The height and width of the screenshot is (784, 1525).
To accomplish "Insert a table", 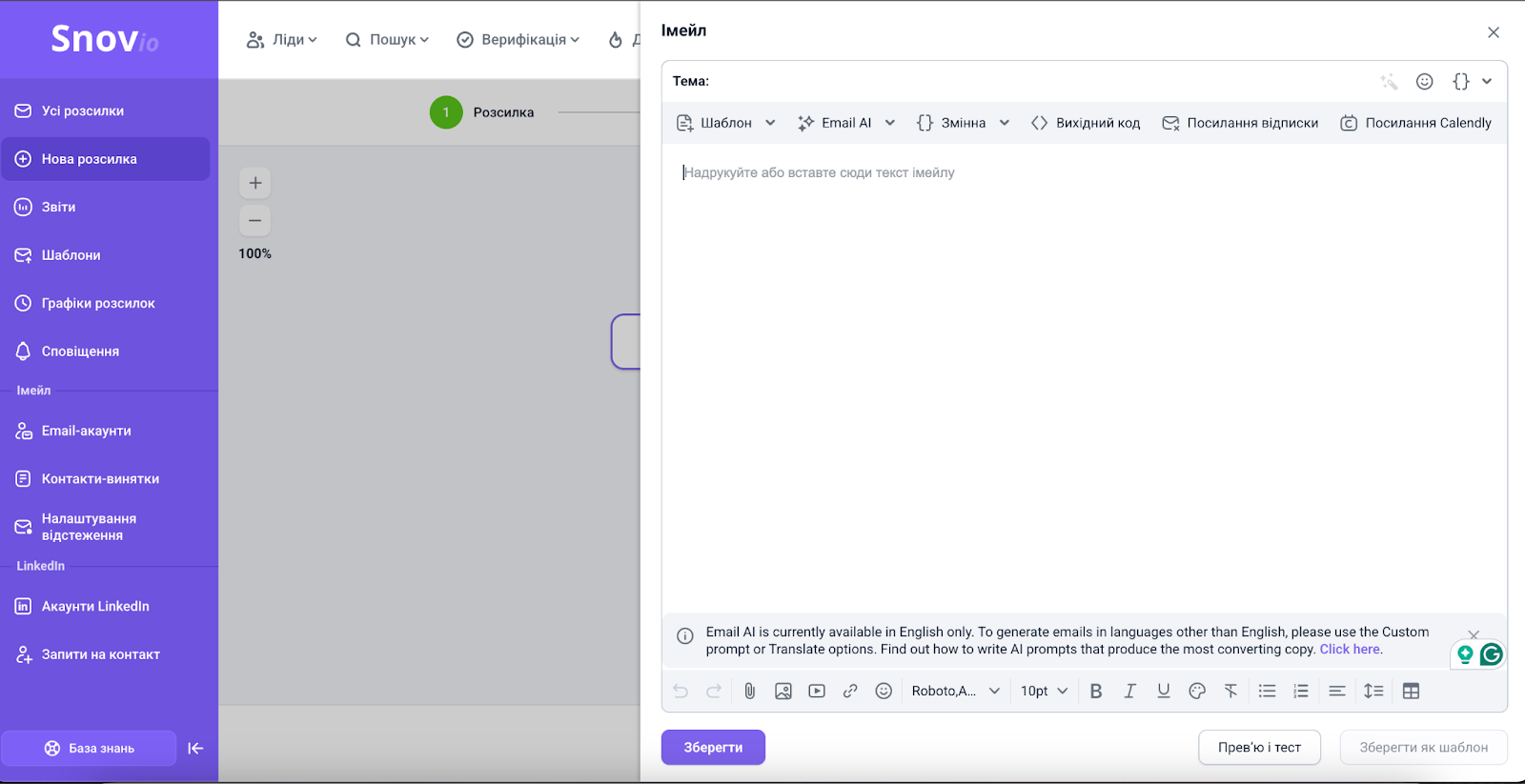I will 1412,692.
